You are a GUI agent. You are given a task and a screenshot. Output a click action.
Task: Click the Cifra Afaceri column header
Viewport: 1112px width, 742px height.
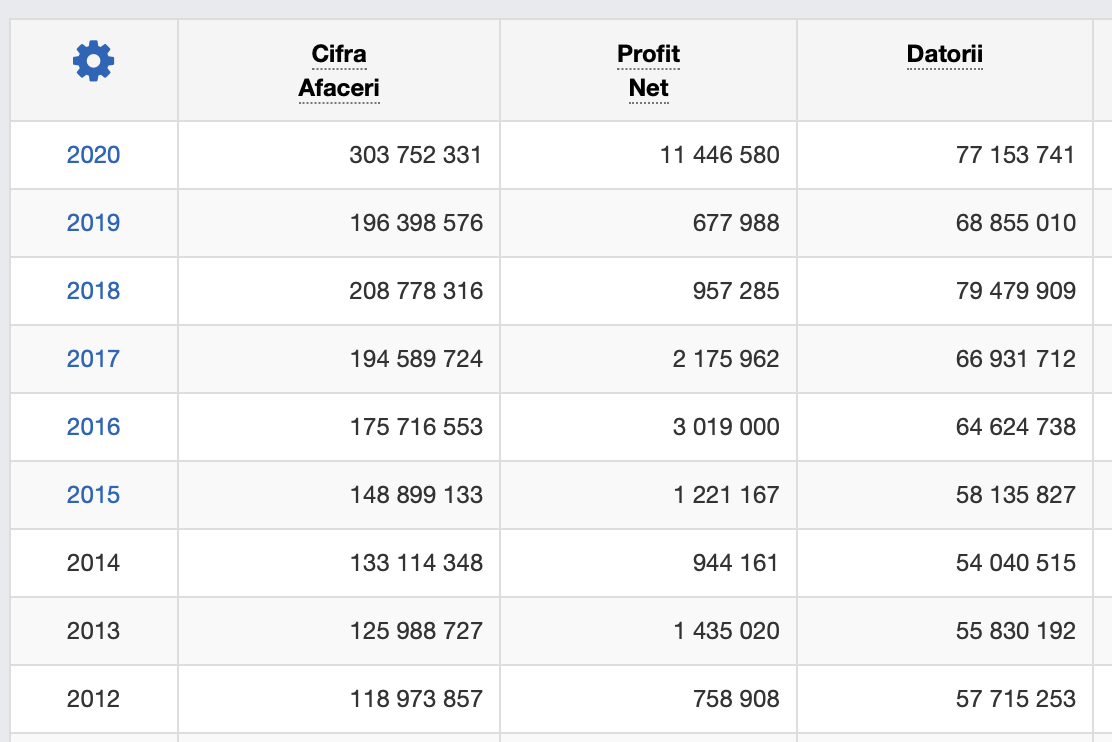tap(339, 70)
